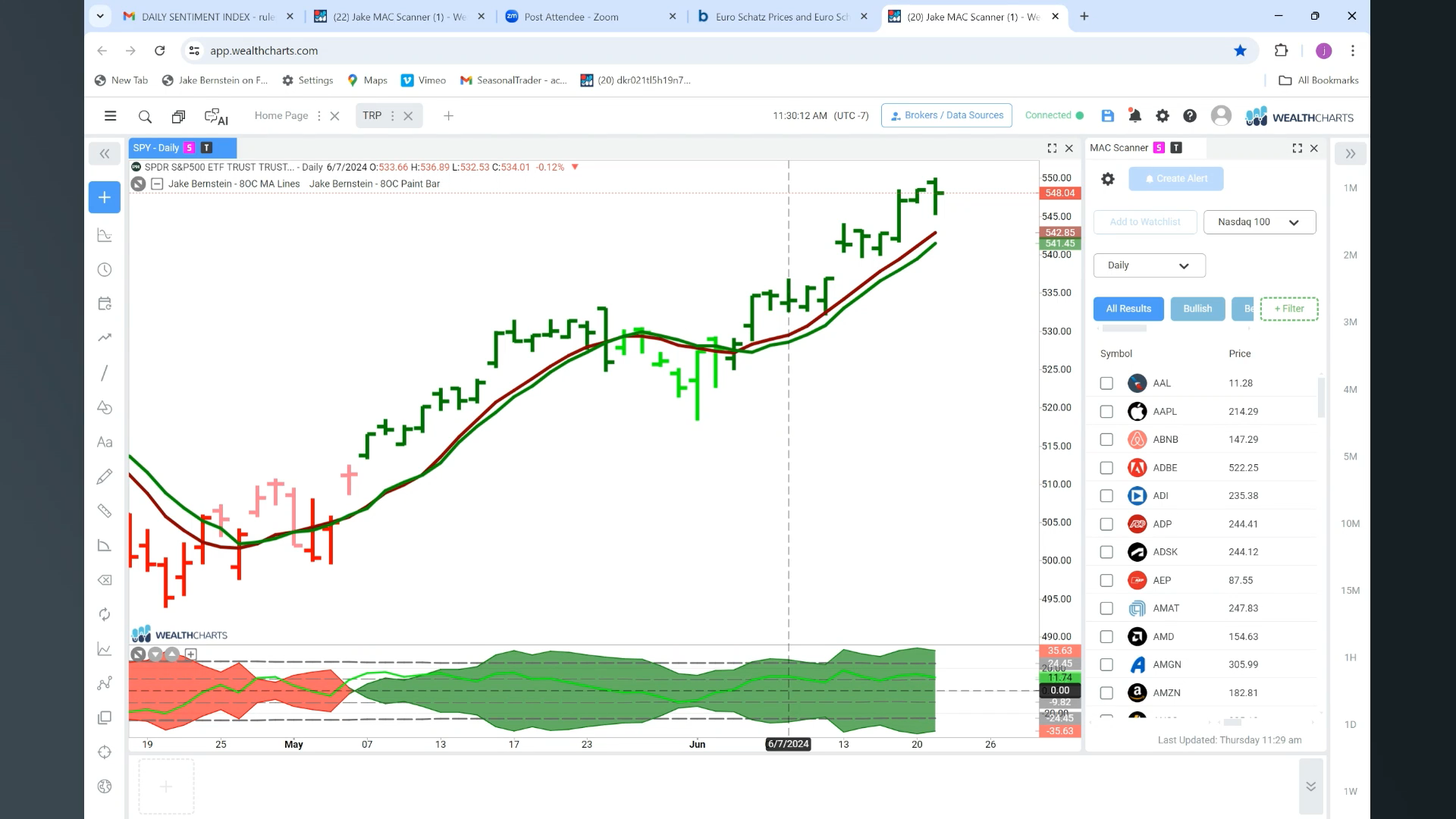This screenshot has height=819, width=1456.
Task: Select the shapes drawing tool
Action: pos(105,408)
